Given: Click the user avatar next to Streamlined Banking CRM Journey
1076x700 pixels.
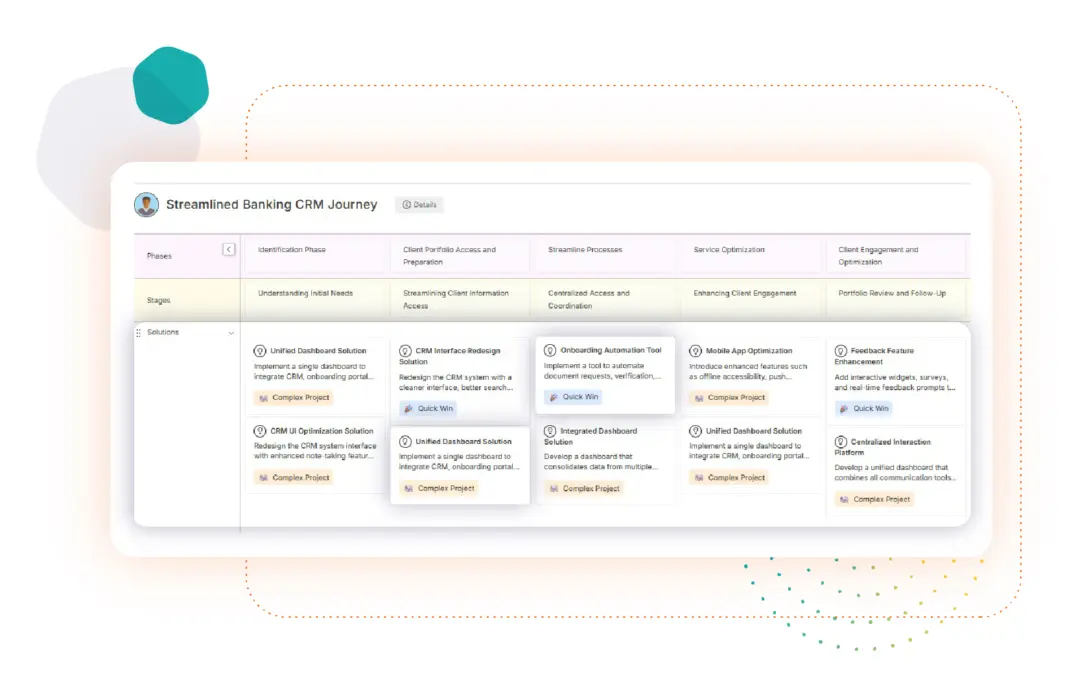Looking at the screenshot, I should (x=145, y=204).
